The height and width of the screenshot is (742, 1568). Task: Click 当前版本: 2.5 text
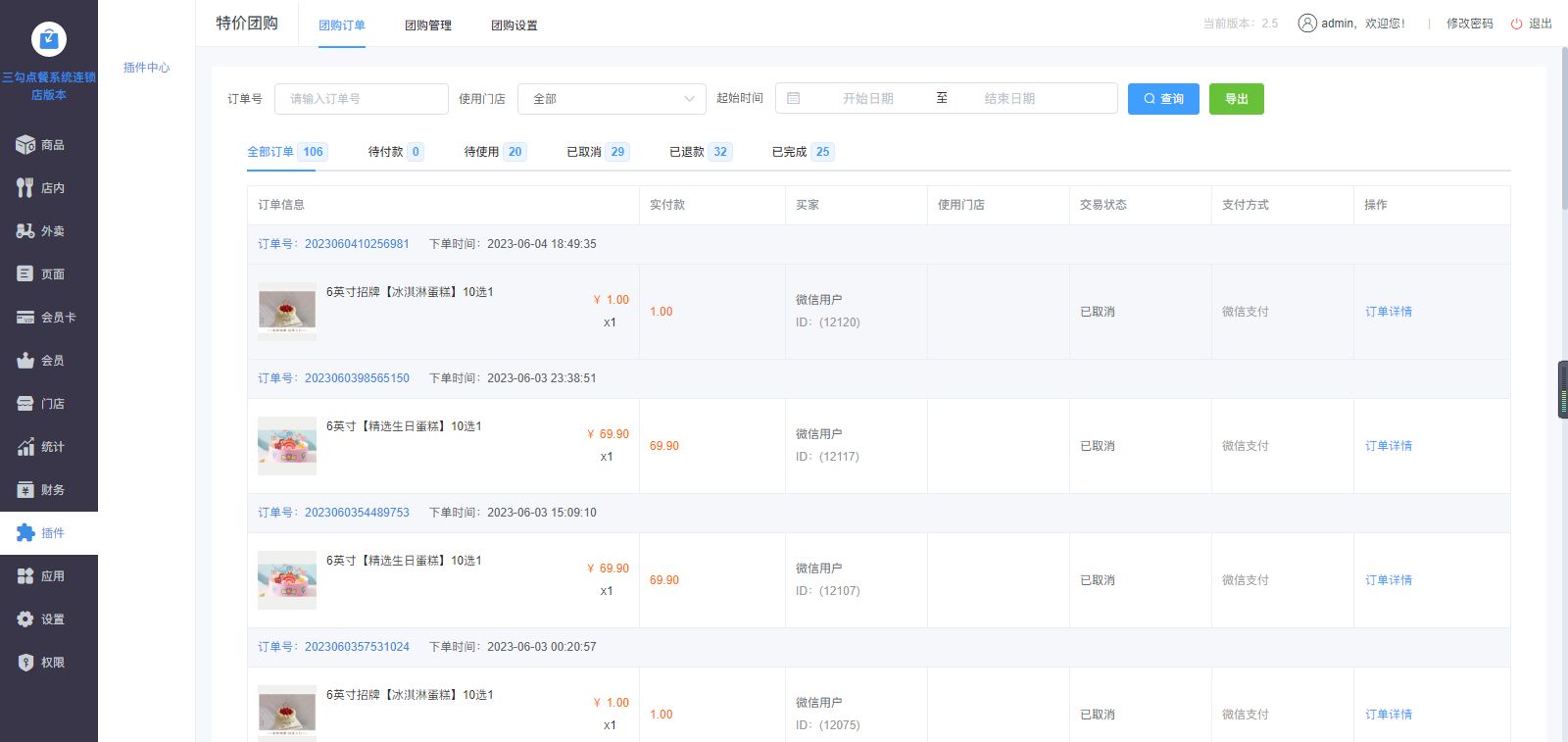(x=1241, y=24)
